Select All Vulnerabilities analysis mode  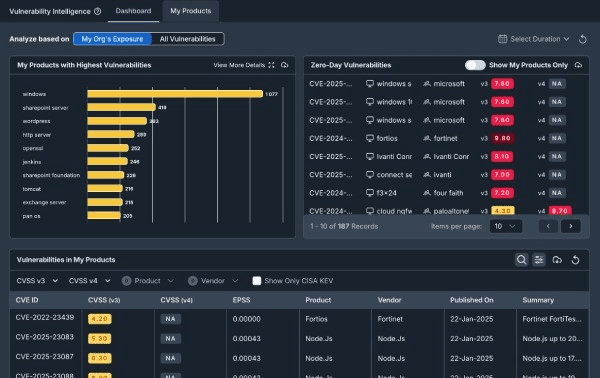pyautogui.click(x=188, y=39)
